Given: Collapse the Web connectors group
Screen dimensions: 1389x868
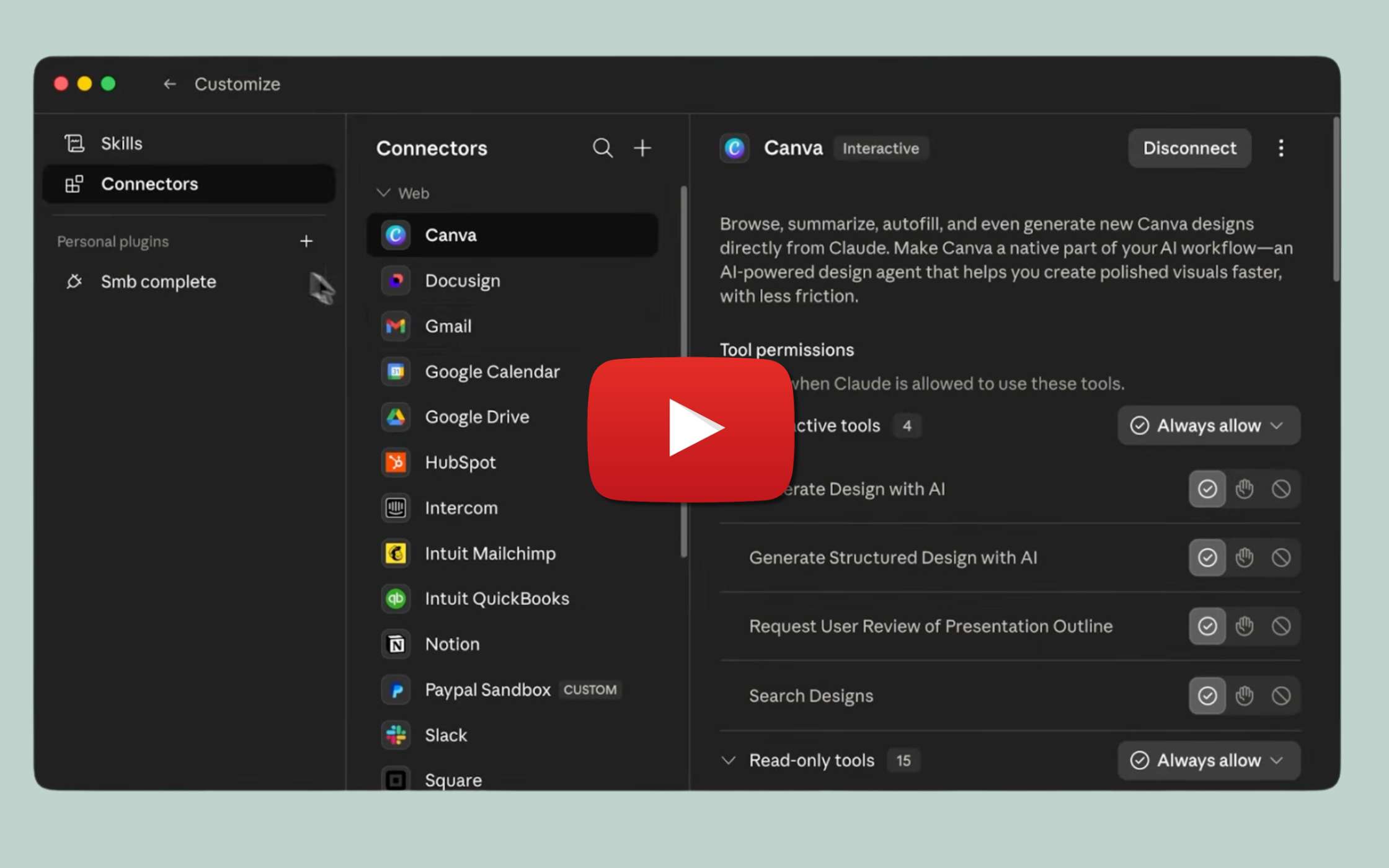Looking at the screenshot, I should click(x=383, y=193).
